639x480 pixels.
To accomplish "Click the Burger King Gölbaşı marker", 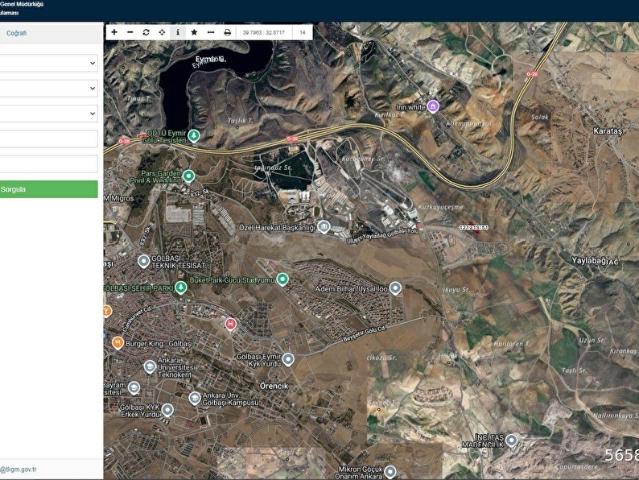I will tap(118, 342).
